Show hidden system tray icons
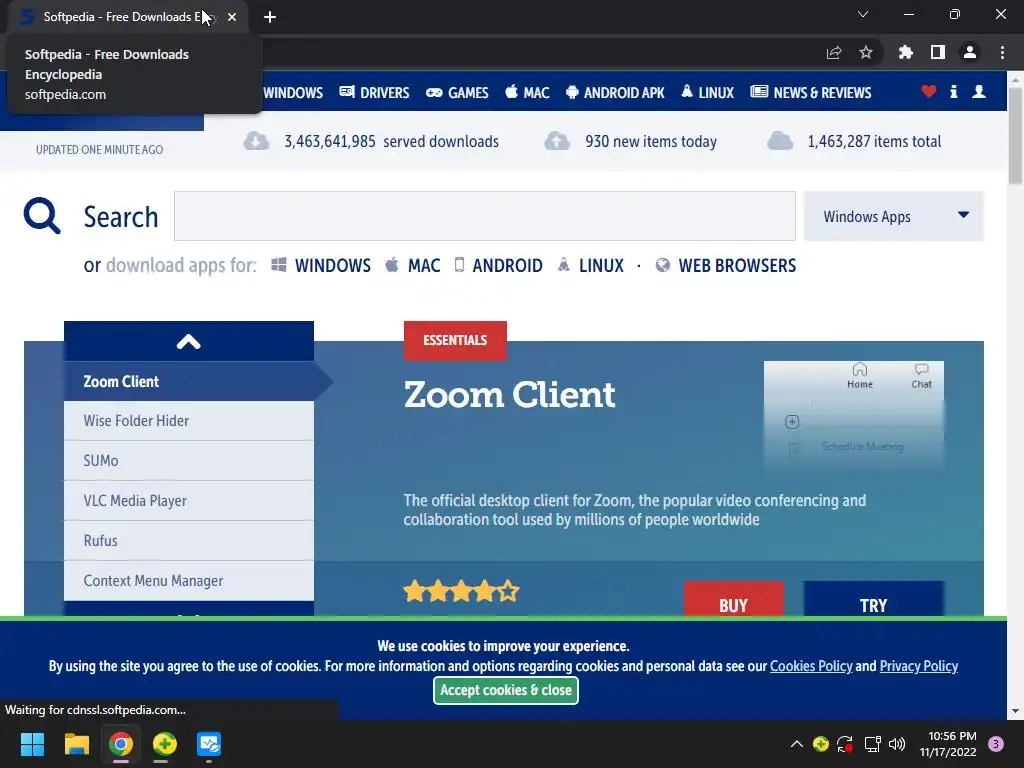Image resolution: width=1024 pixels, height=768 pixels. pyautogui.click(x=797, y=744)
